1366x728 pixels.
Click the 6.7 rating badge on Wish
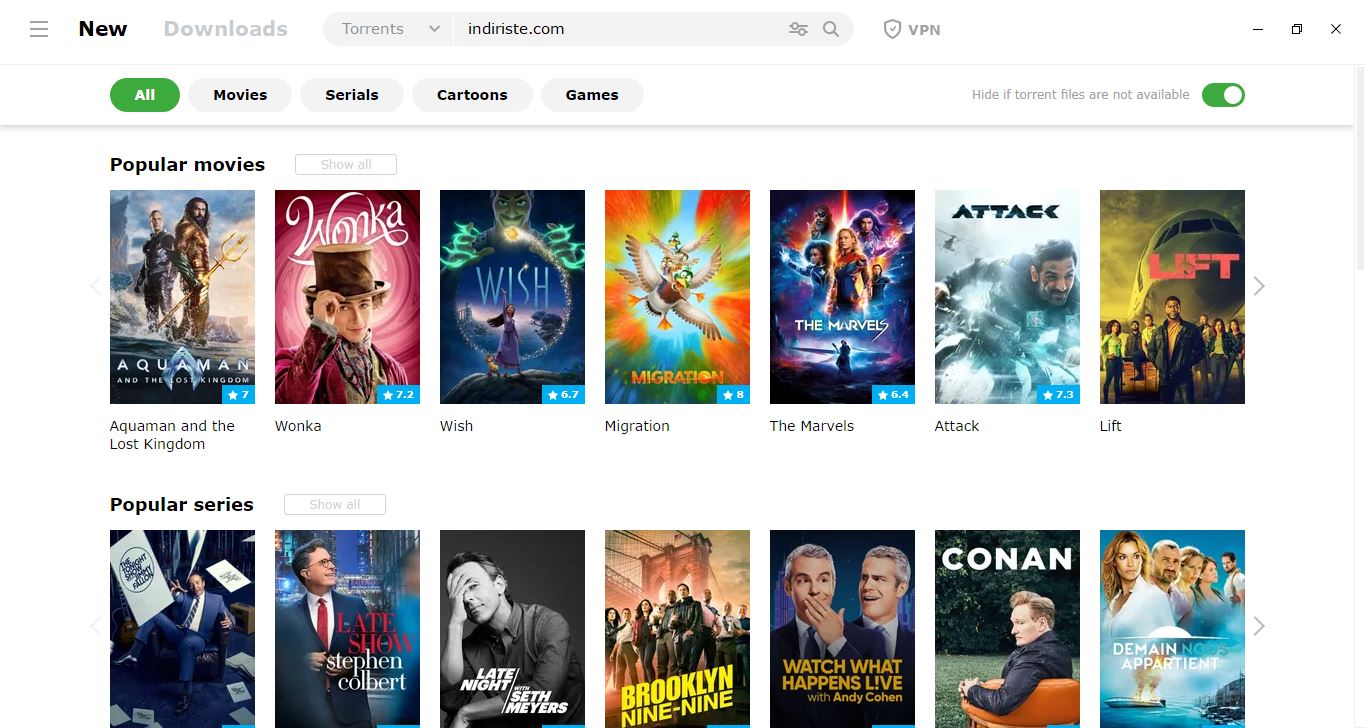564,395
